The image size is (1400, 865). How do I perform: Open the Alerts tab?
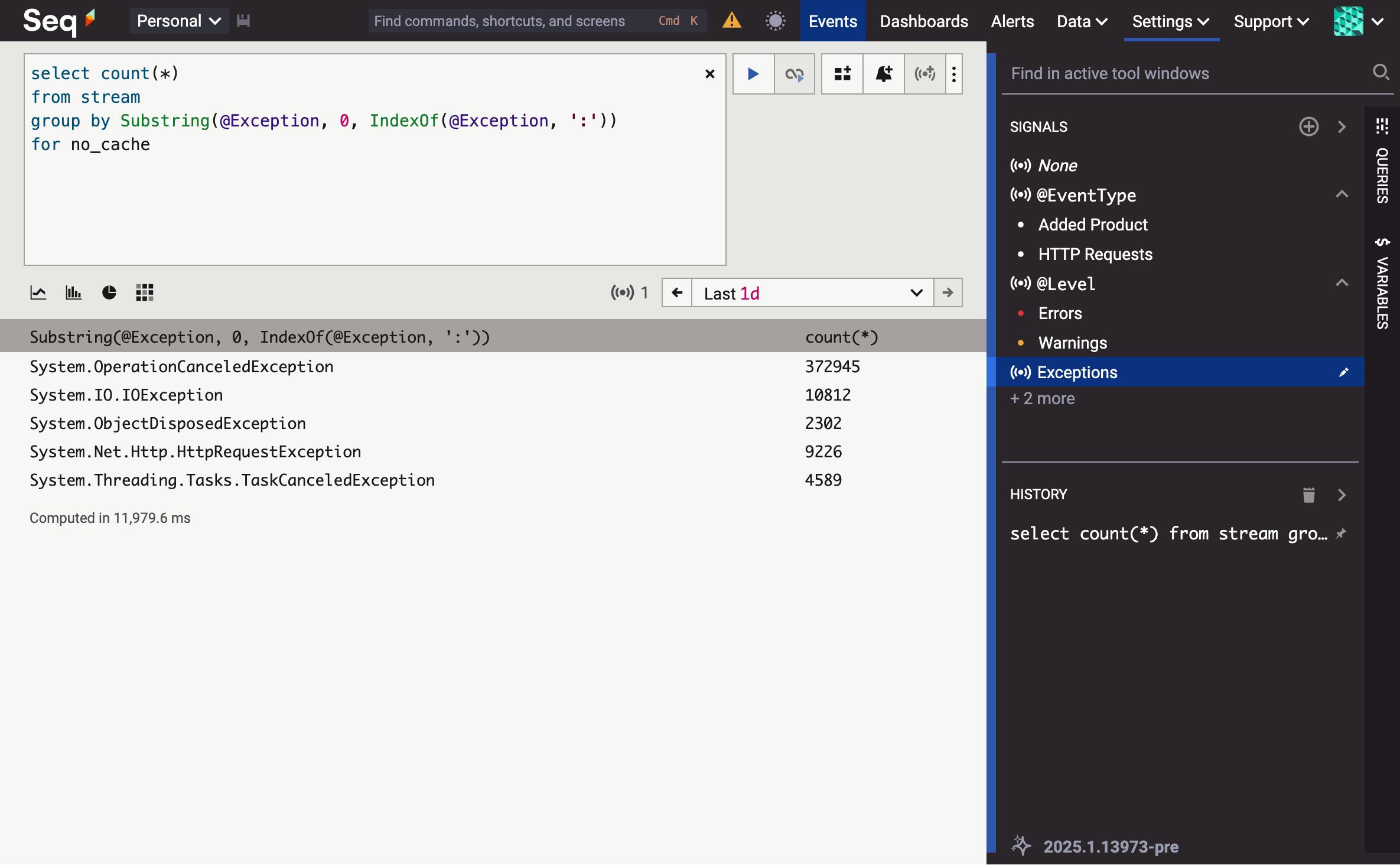[1012, 21]
